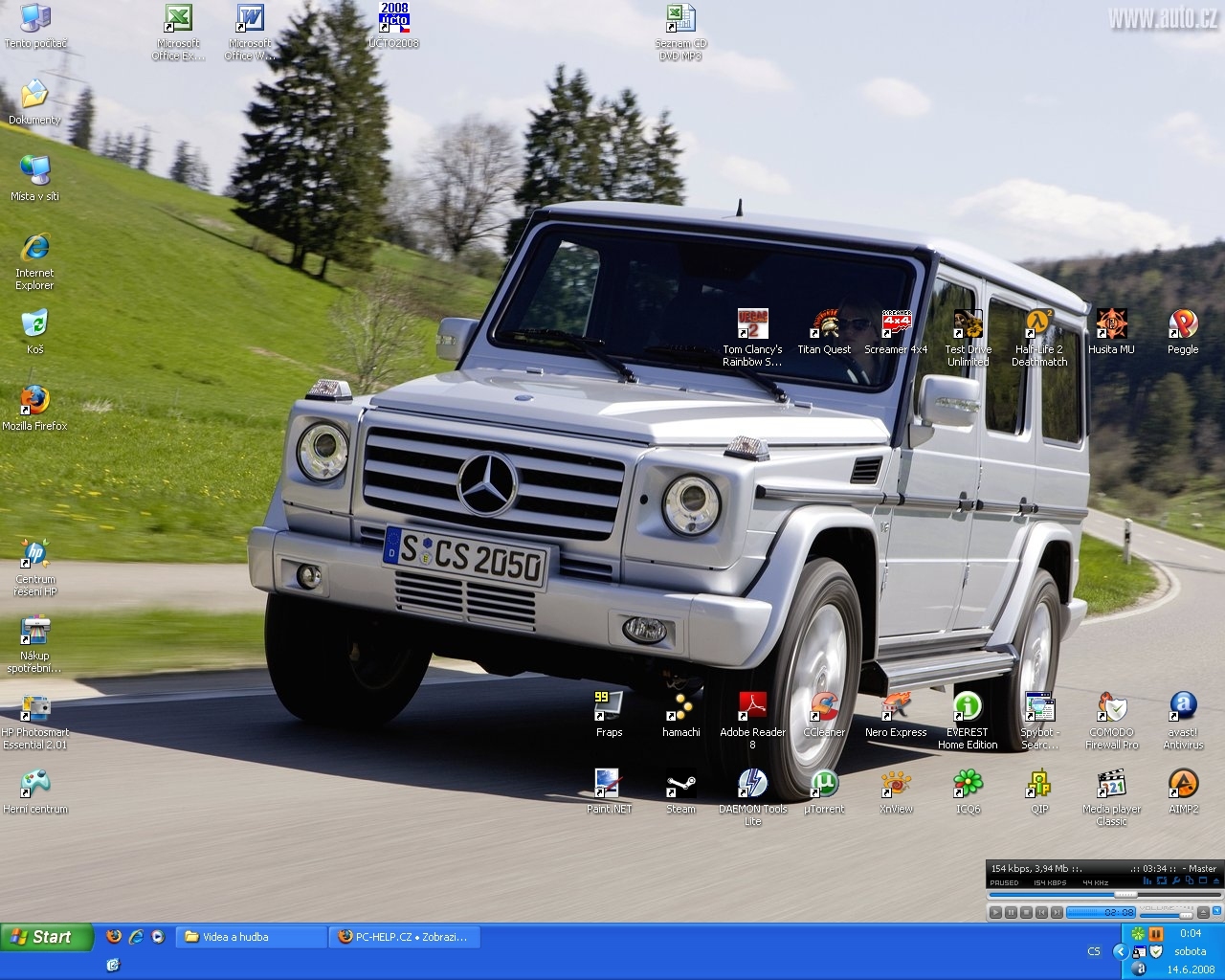
Task: Select the Centrum řešení HP icon
Action: (34, 568)
